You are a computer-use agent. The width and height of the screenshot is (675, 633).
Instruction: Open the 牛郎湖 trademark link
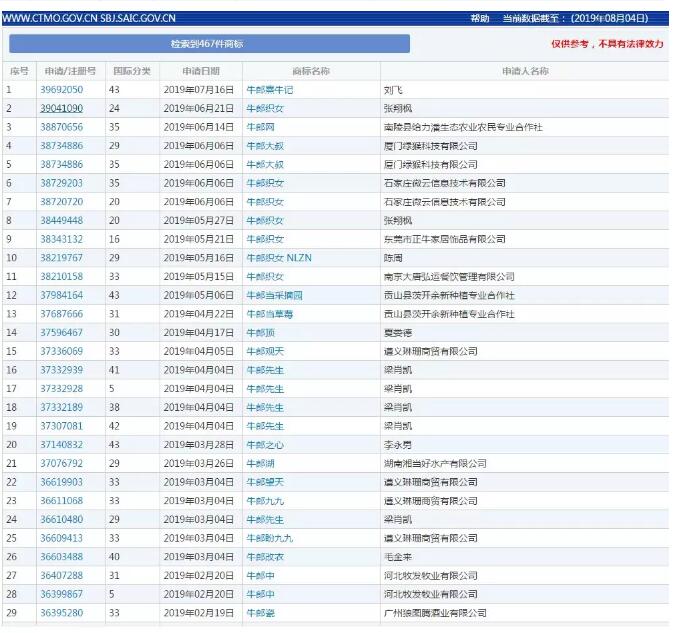tap(260, 463)
